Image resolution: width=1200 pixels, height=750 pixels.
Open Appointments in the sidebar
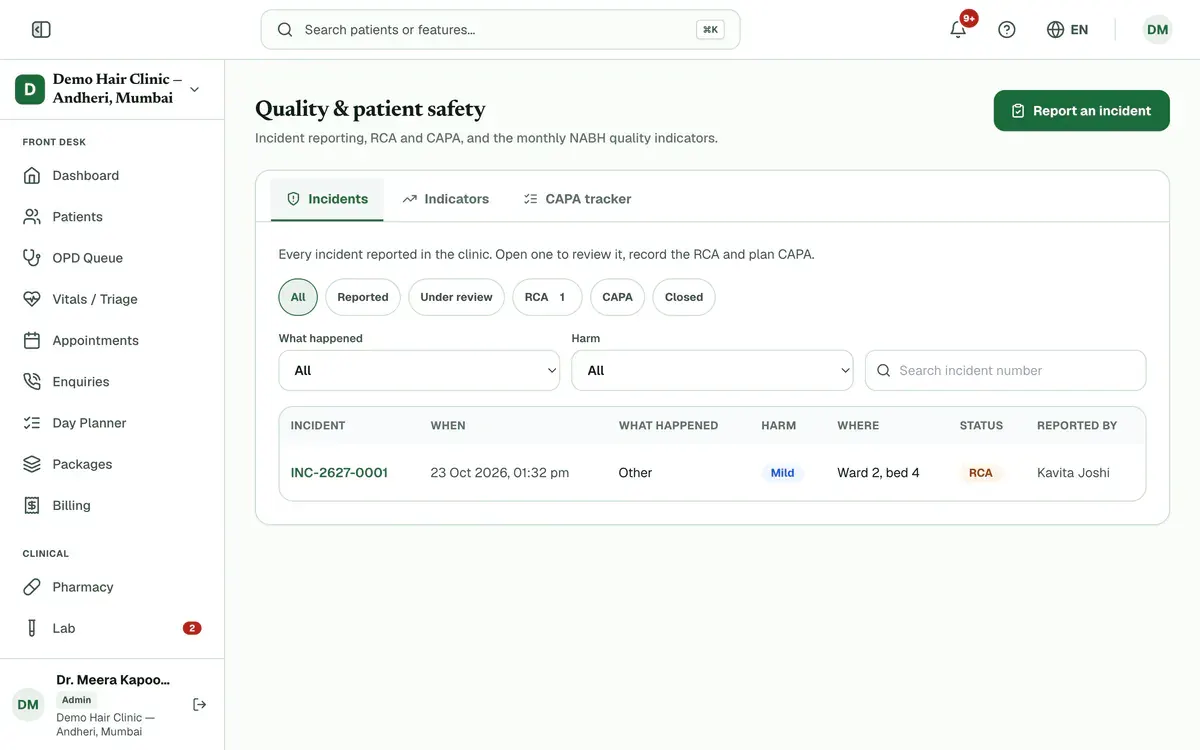point(112,340)
